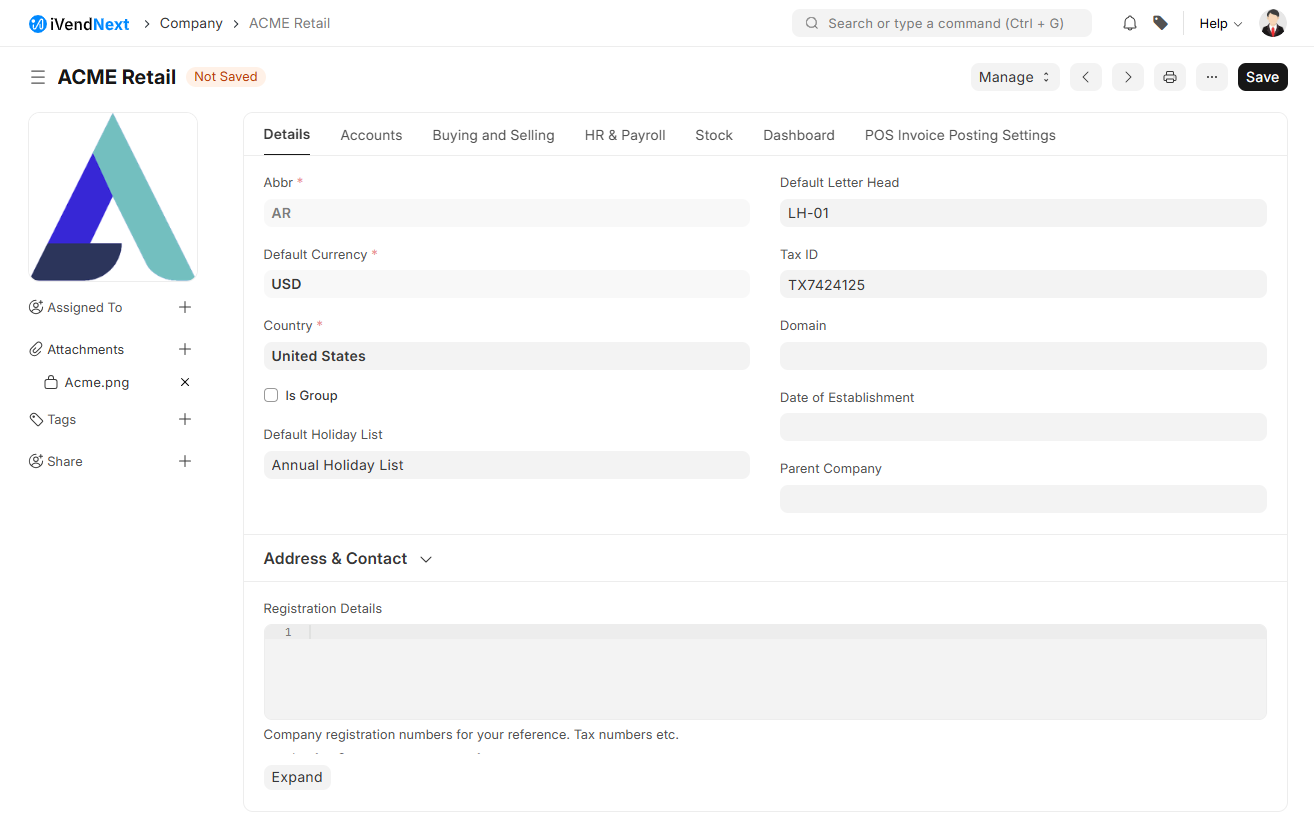Open the Company breadcrumb link
Viewport: 1314px width, 836px height.
(x=191, y=23)
